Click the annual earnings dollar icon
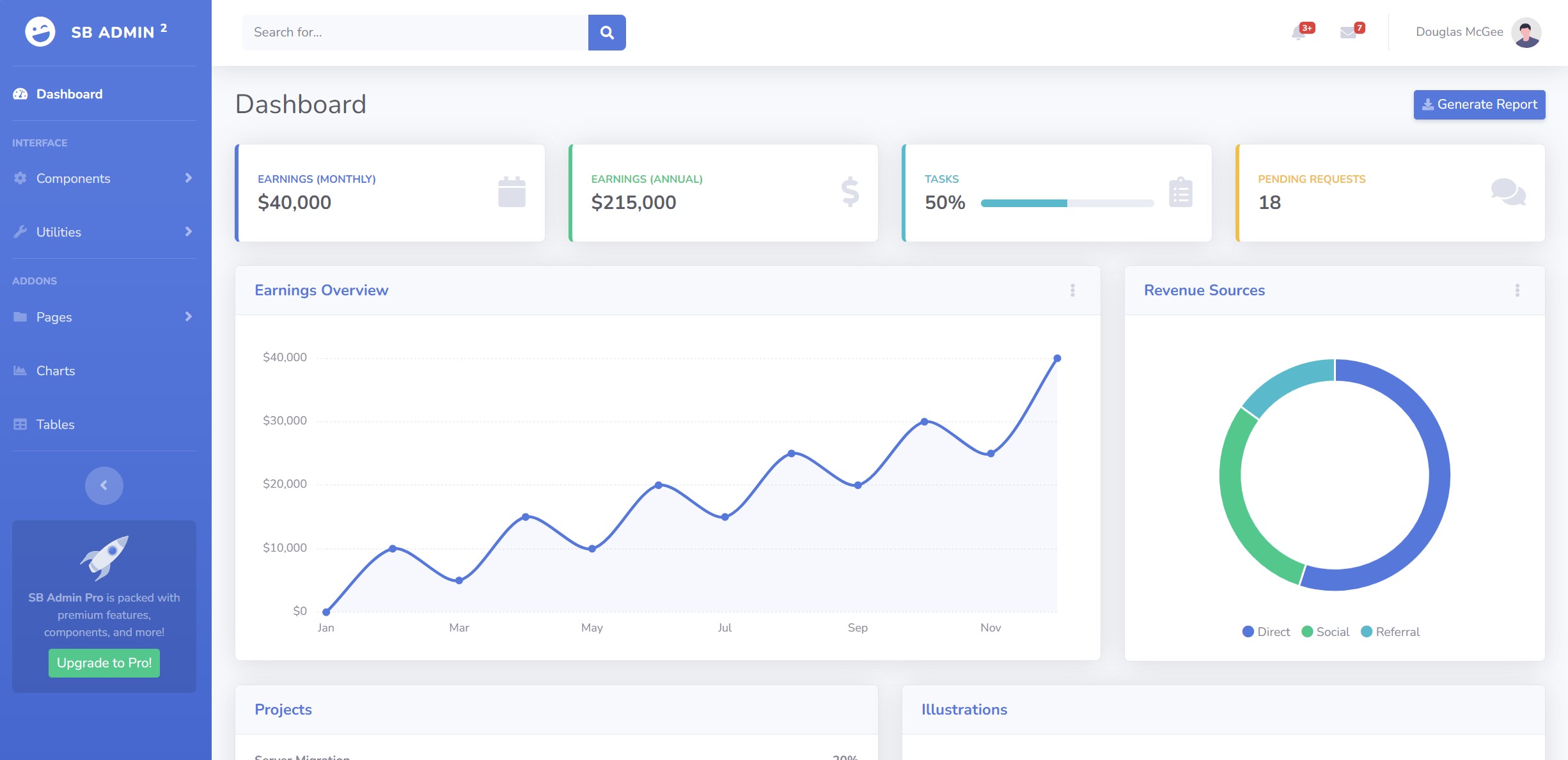1568x760 pixels. (x=850, y=192)
